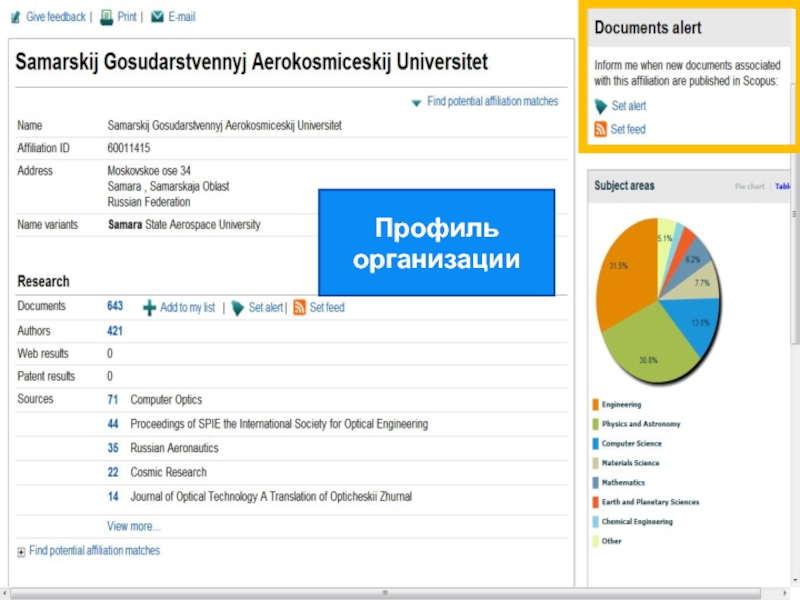Click the orange Engineering legend swatch
The height and width of the screenshot is (600, 800).
tap(596, 405)
